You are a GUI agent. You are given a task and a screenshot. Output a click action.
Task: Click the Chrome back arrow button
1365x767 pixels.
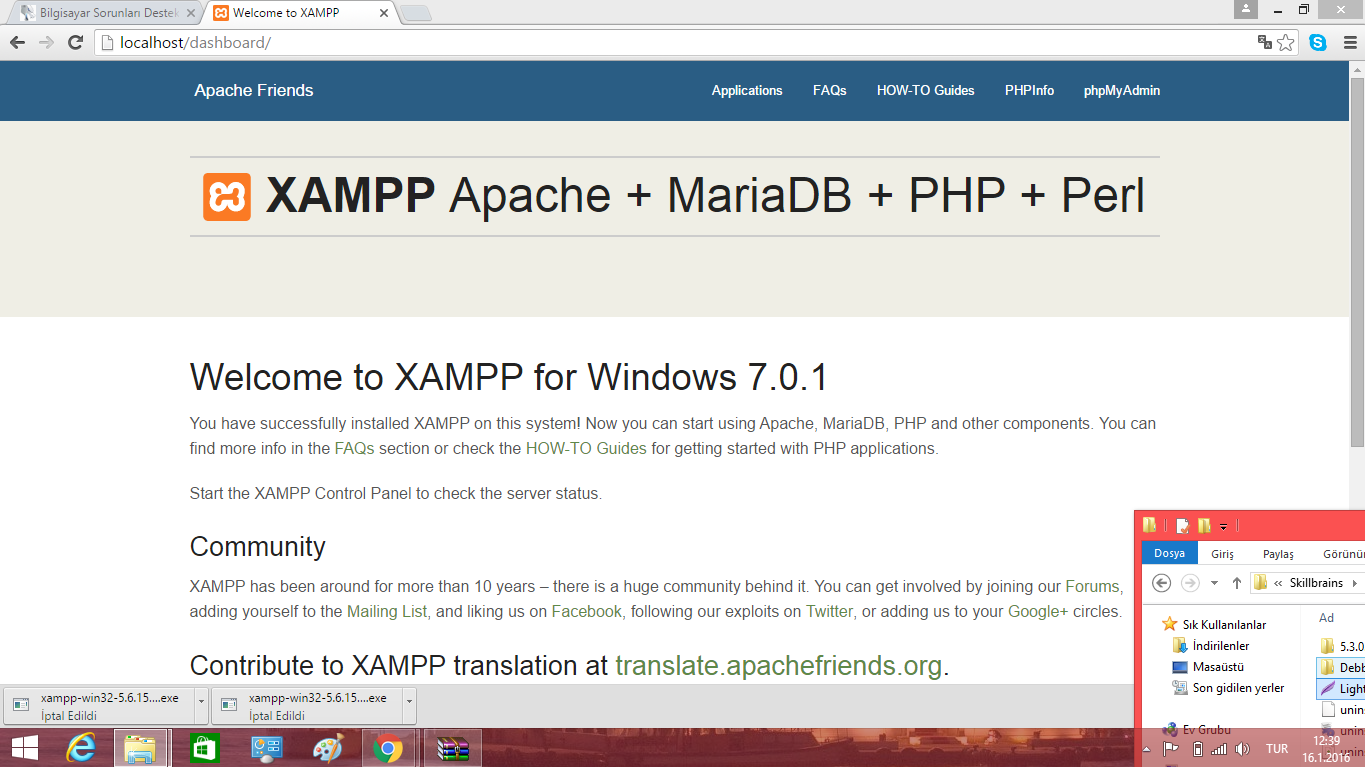pyautogui.click(x=17, y=42)
